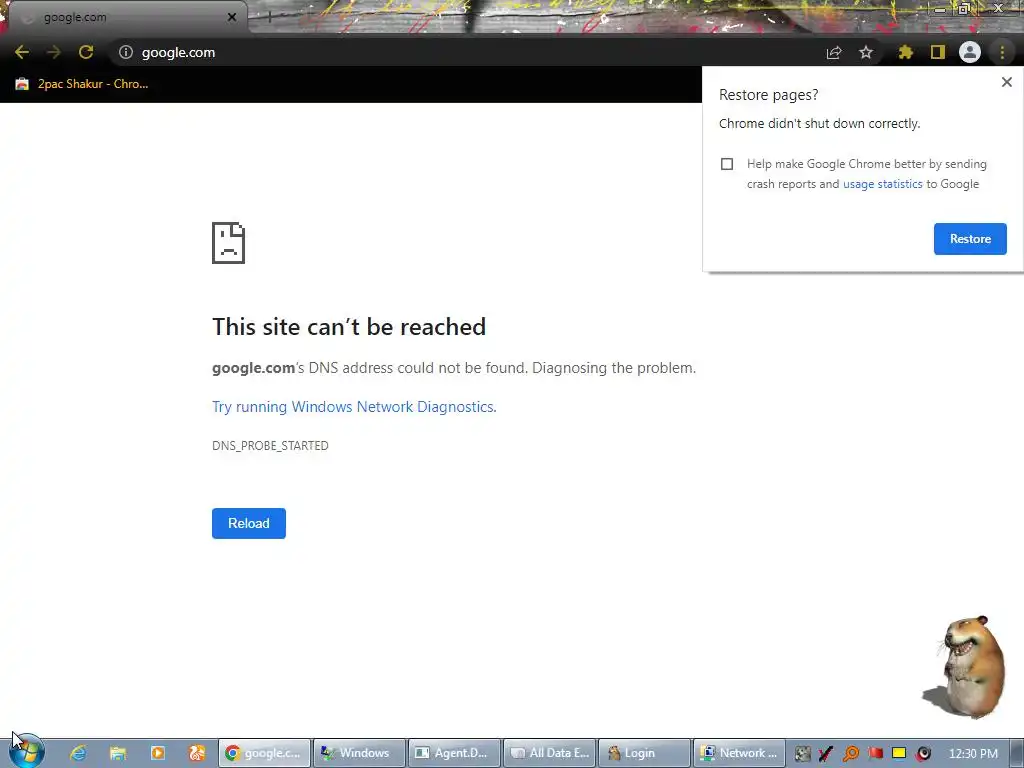This screenshot has width=1024, height=768.
Task: Enable sending crash reports checkbox
Action: coord(727,164)
